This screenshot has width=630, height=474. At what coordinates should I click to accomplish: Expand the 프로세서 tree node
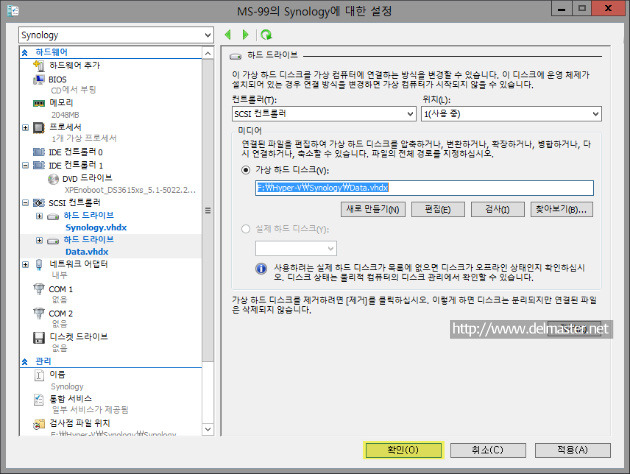tap(25, 128)
